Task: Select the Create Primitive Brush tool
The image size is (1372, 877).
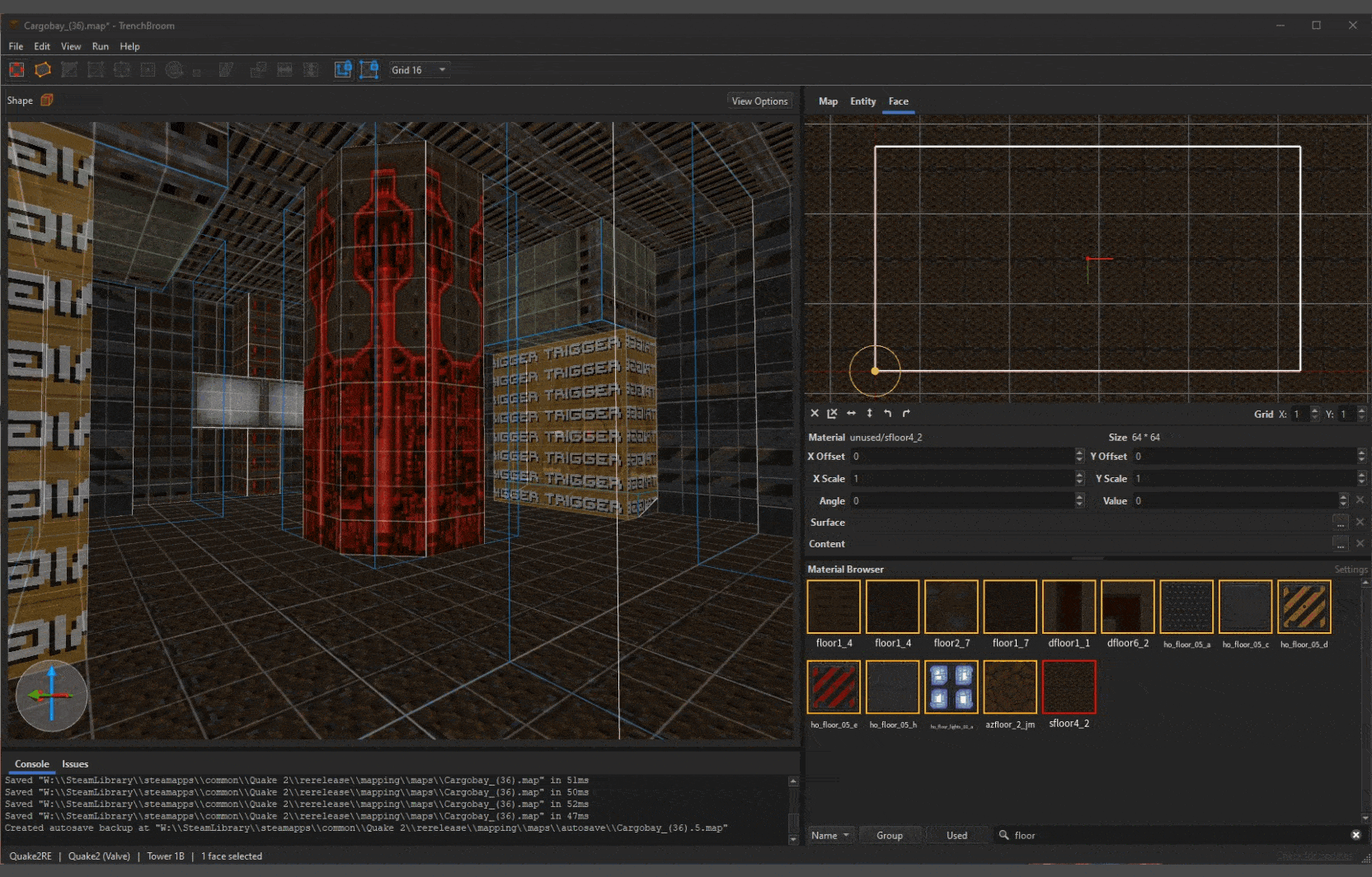Action: click(x=43, y=70)
